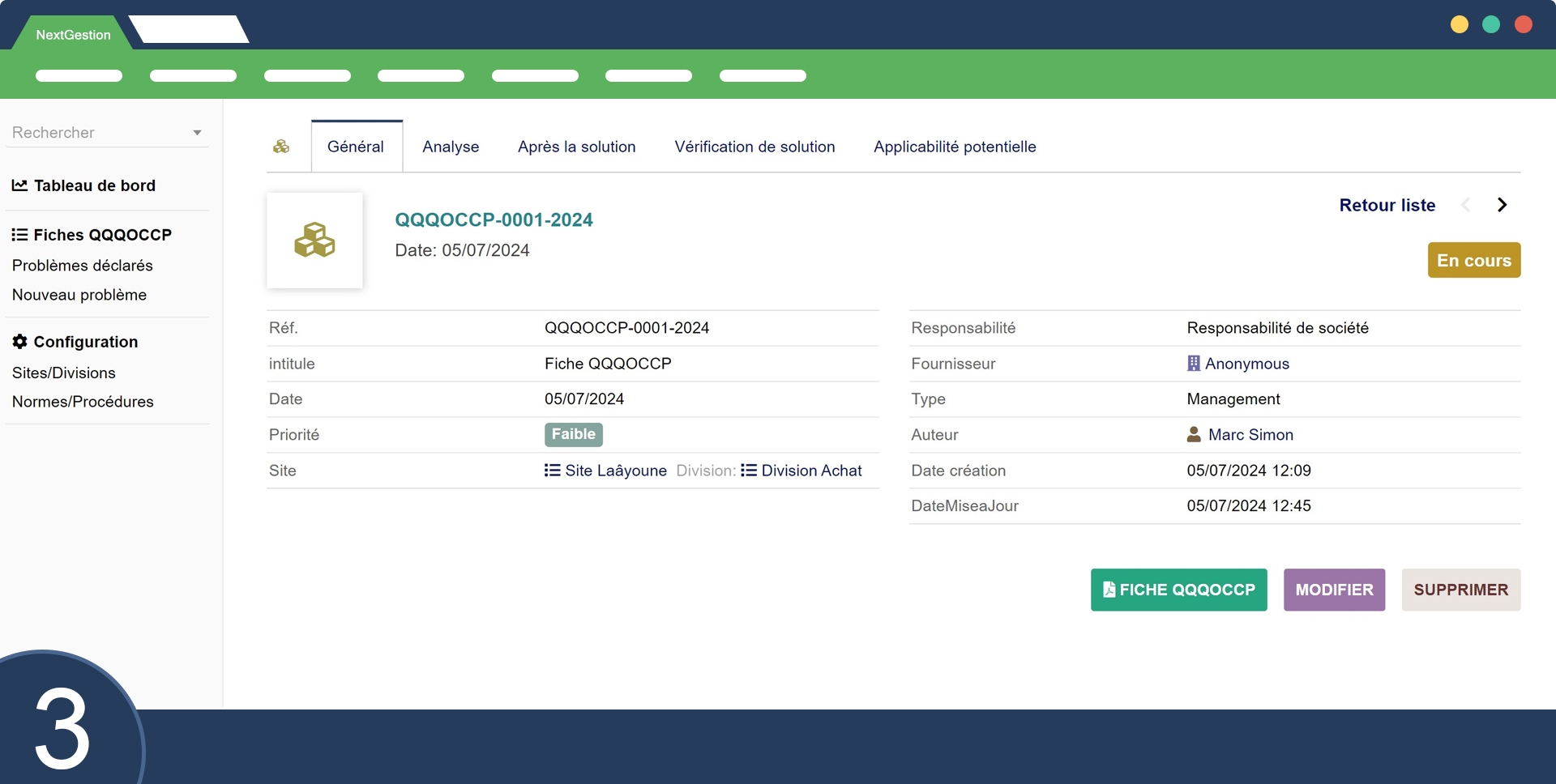Go to previous record with left chevron
1556x784 pixels.
(x=1465, y=205)
